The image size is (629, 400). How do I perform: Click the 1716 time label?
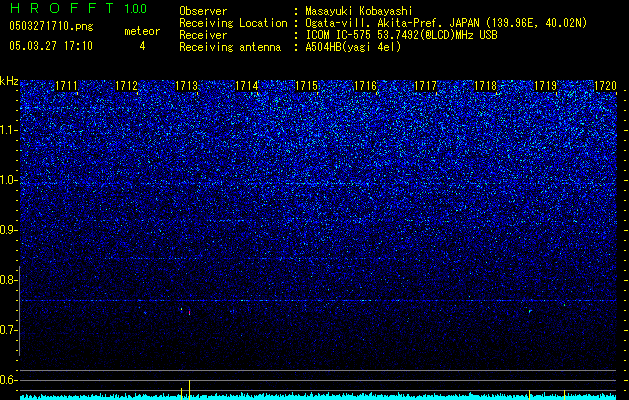point(366,86)
